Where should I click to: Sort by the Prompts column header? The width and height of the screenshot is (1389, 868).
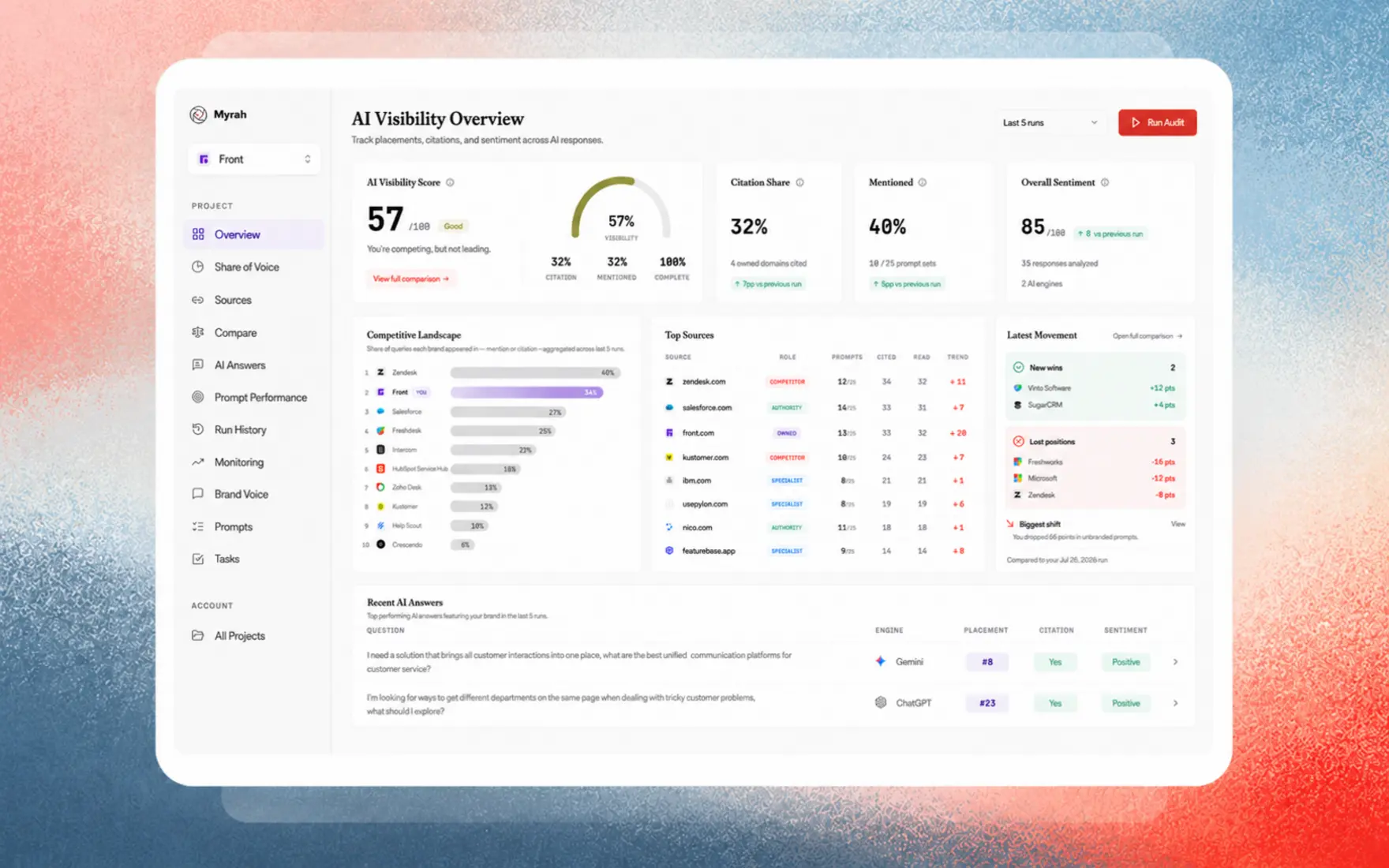tap(847, 357)
